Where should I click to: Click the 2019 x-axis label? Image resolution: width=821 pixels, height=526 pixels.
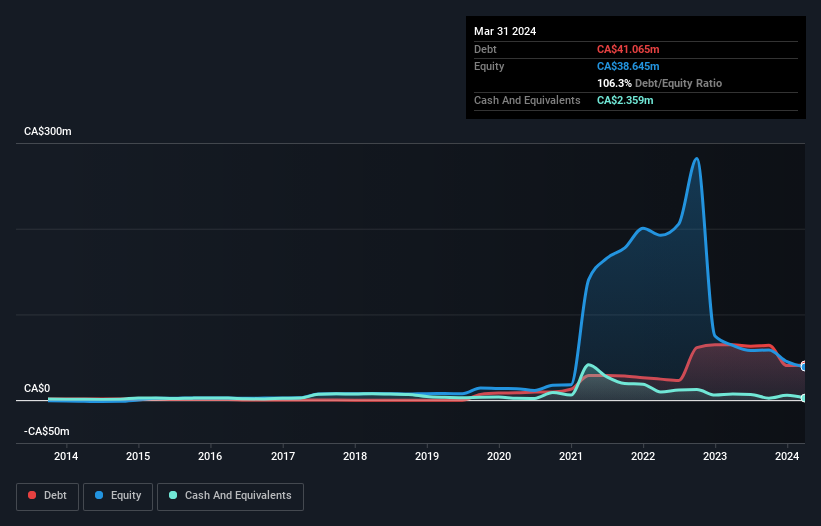point(427,456)
